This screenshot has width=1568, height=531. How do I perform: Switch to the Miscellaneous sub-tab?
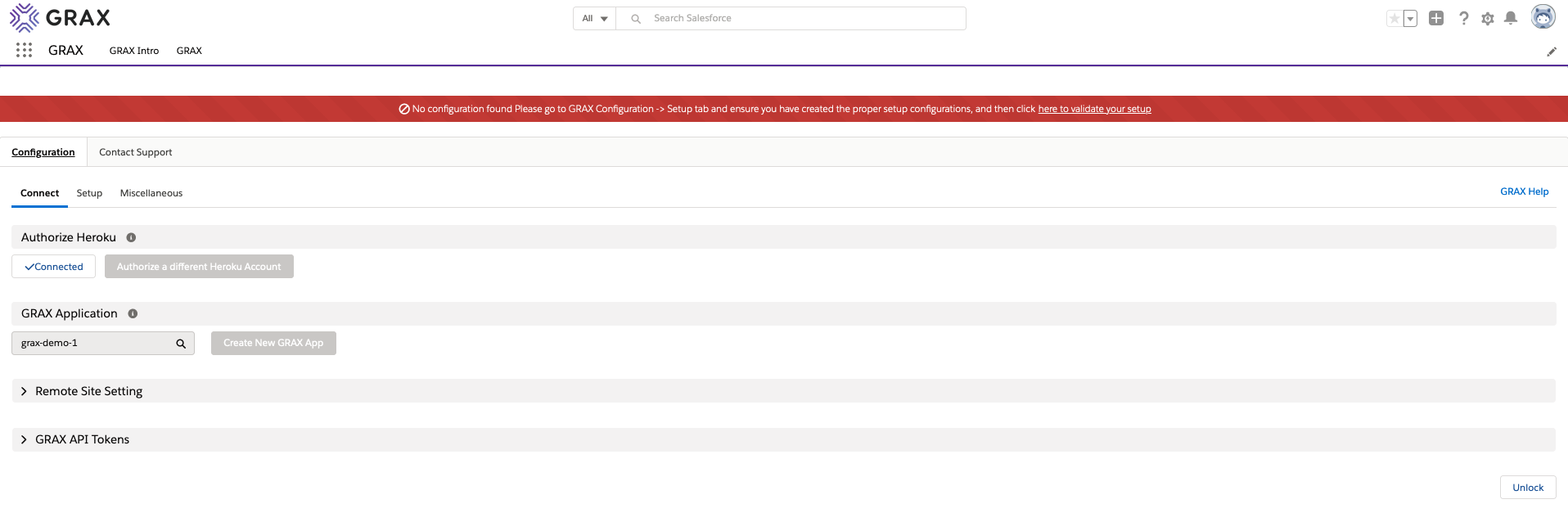pyautogui.click(x=151, y=193)
